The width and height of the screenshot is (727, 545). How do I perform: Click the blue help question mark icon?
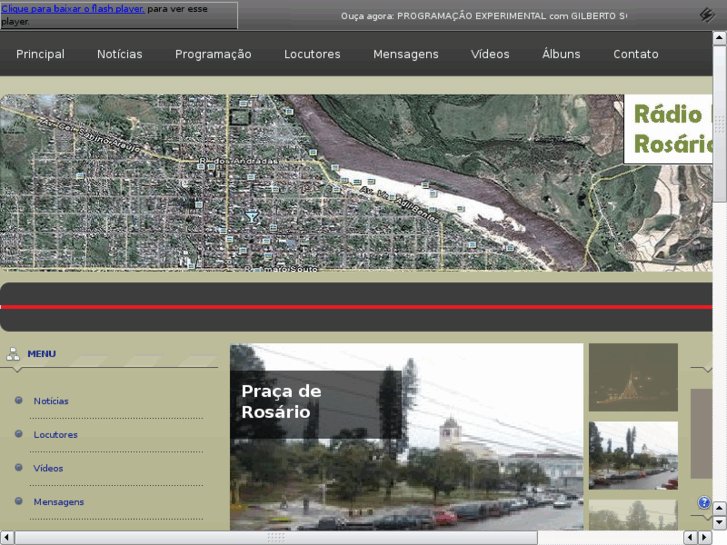[704, 503]
